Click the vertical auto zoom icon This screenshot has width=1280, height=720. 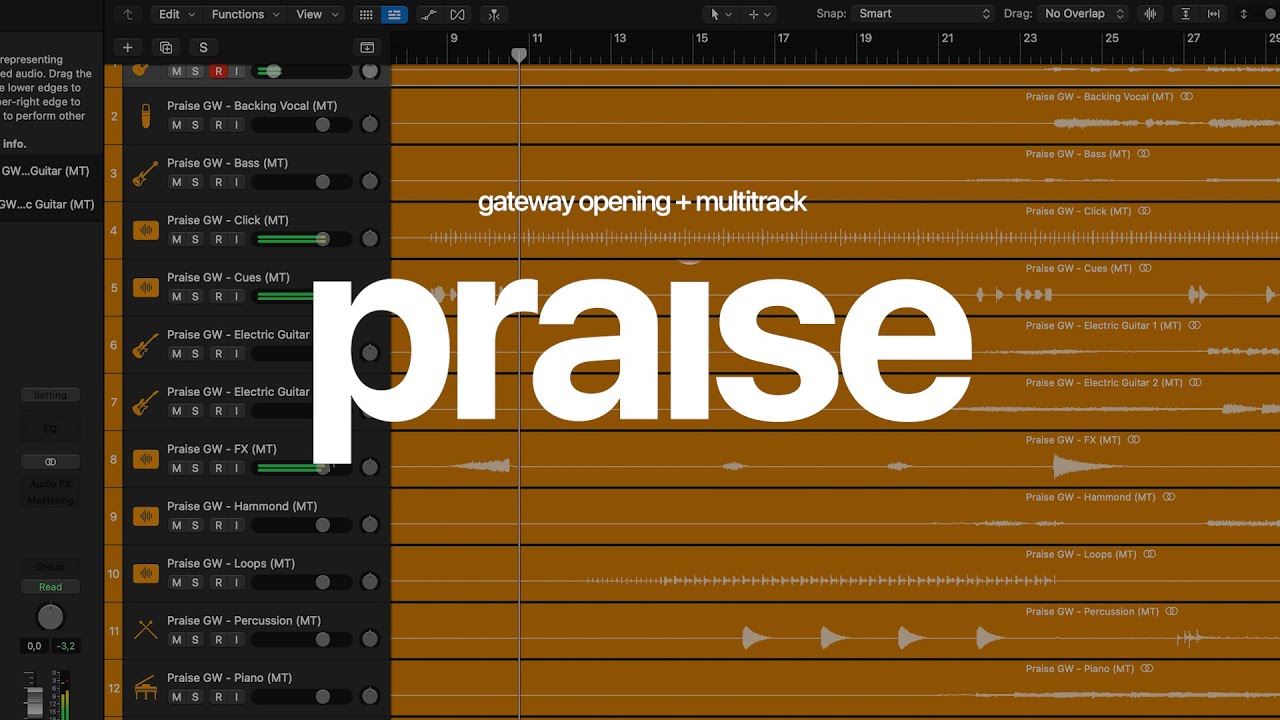[1186, 14]
